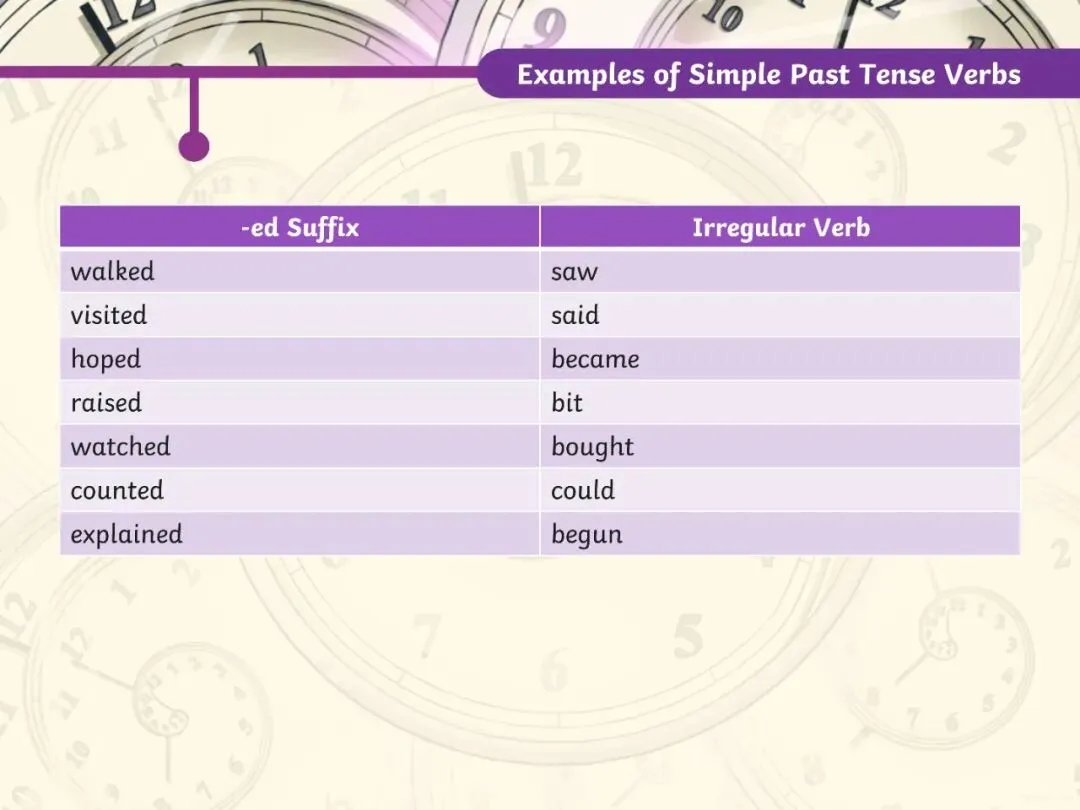Image resolution: width=1080 pixels, height=810 pixels.
Task: Click the 'could' table cell
Action: click(780, 490)
